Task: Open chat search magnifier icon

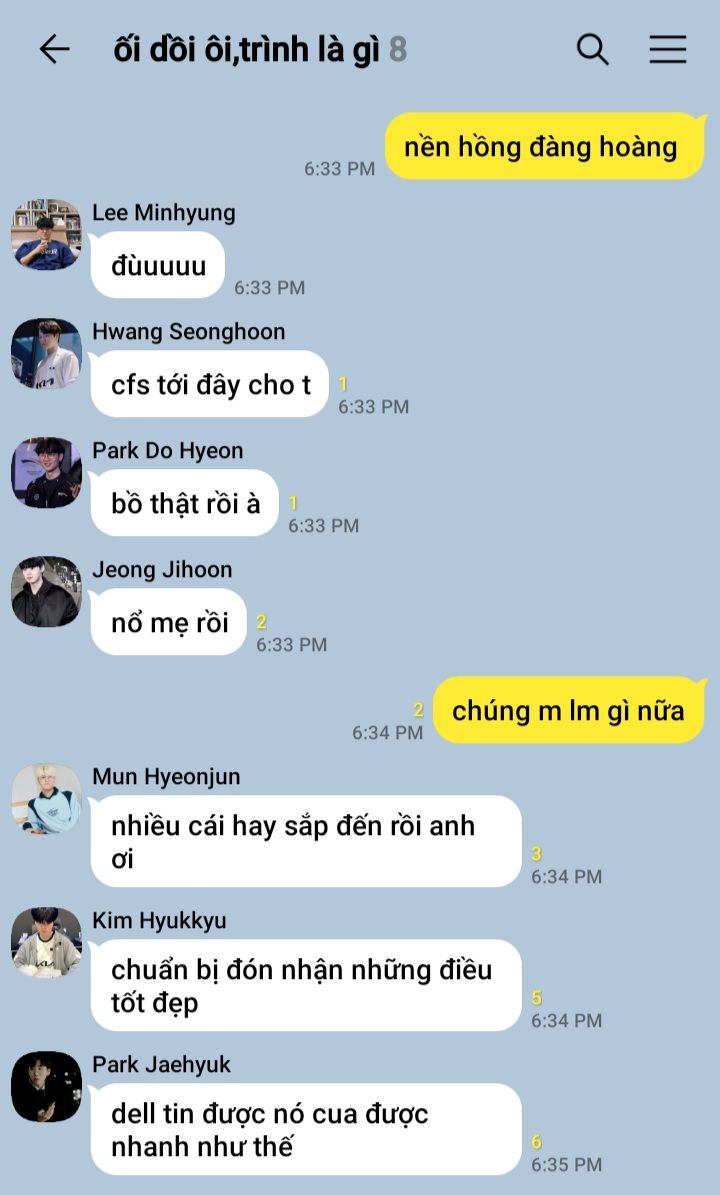Action: [x=592, y=50]
